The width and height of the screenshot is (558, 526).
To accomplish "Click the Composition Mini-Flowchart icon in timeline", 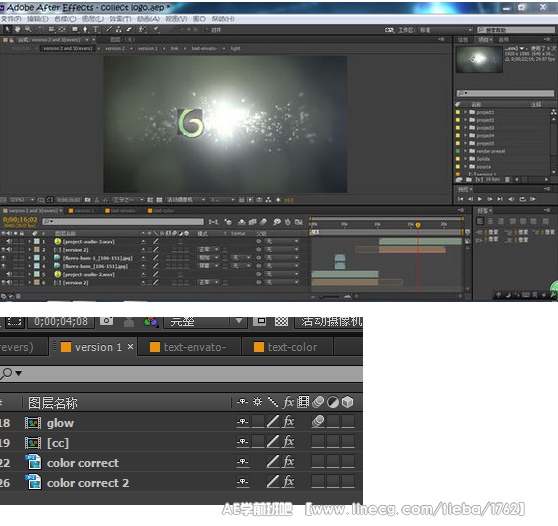I will (213, 222).
